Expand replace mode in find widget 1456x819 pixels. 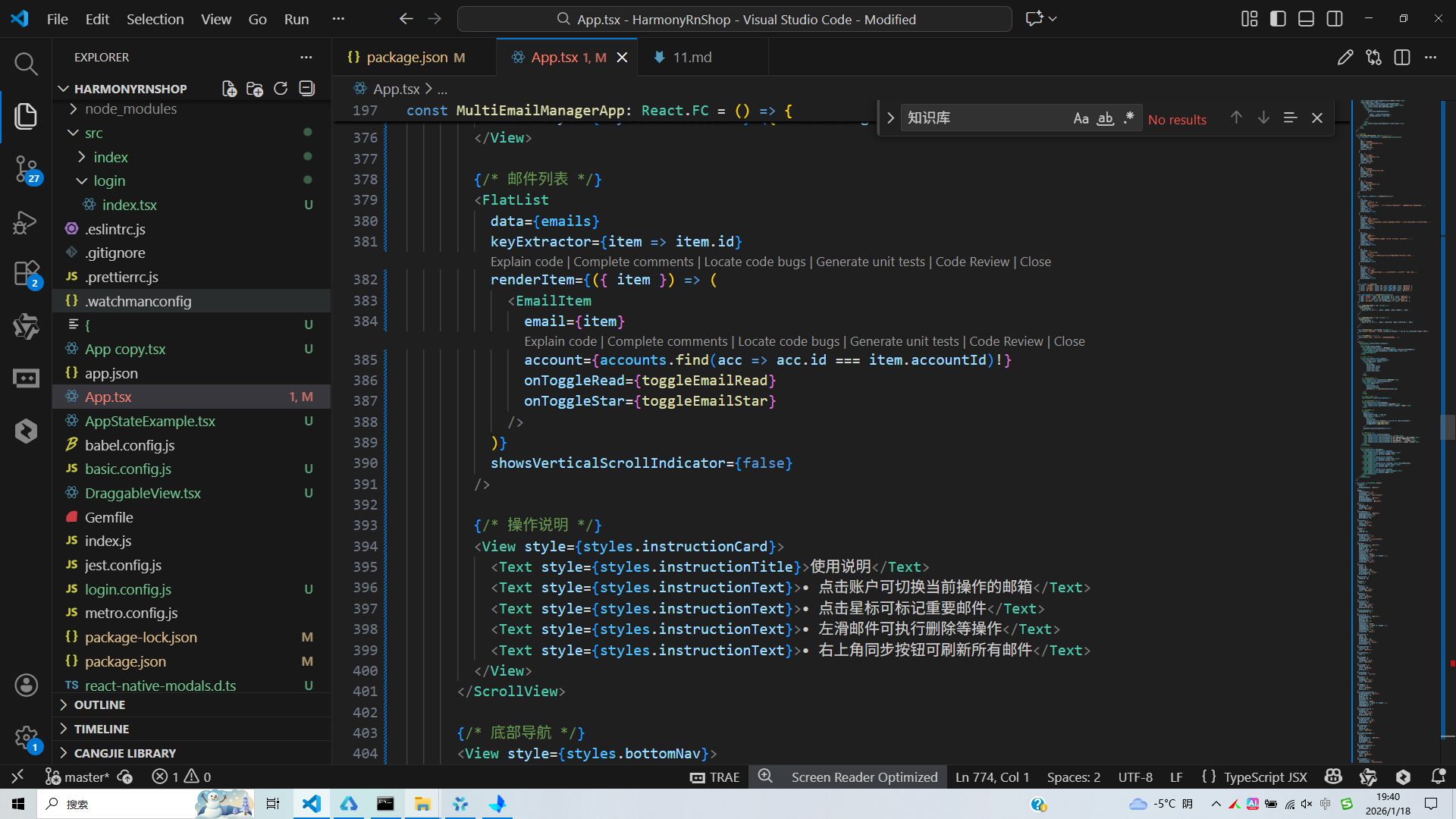tap(890, 118)
